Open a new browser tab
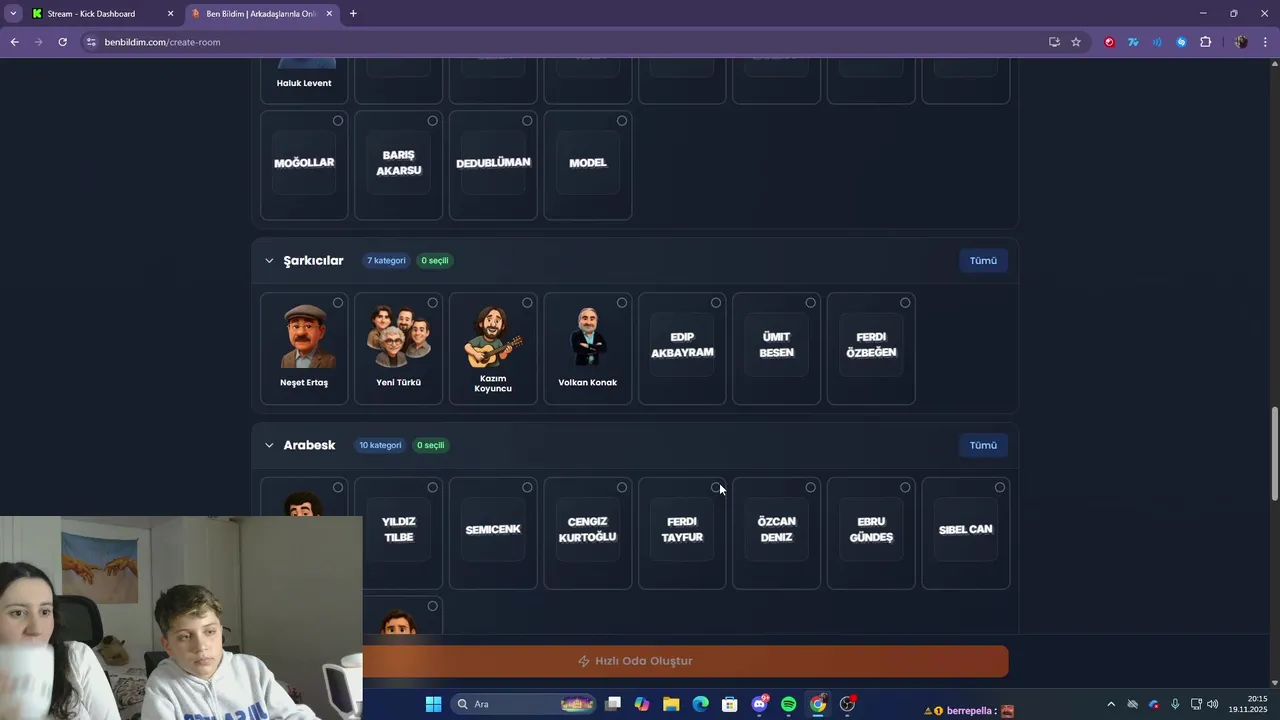Screen dimensions: 1280x720 353,14
